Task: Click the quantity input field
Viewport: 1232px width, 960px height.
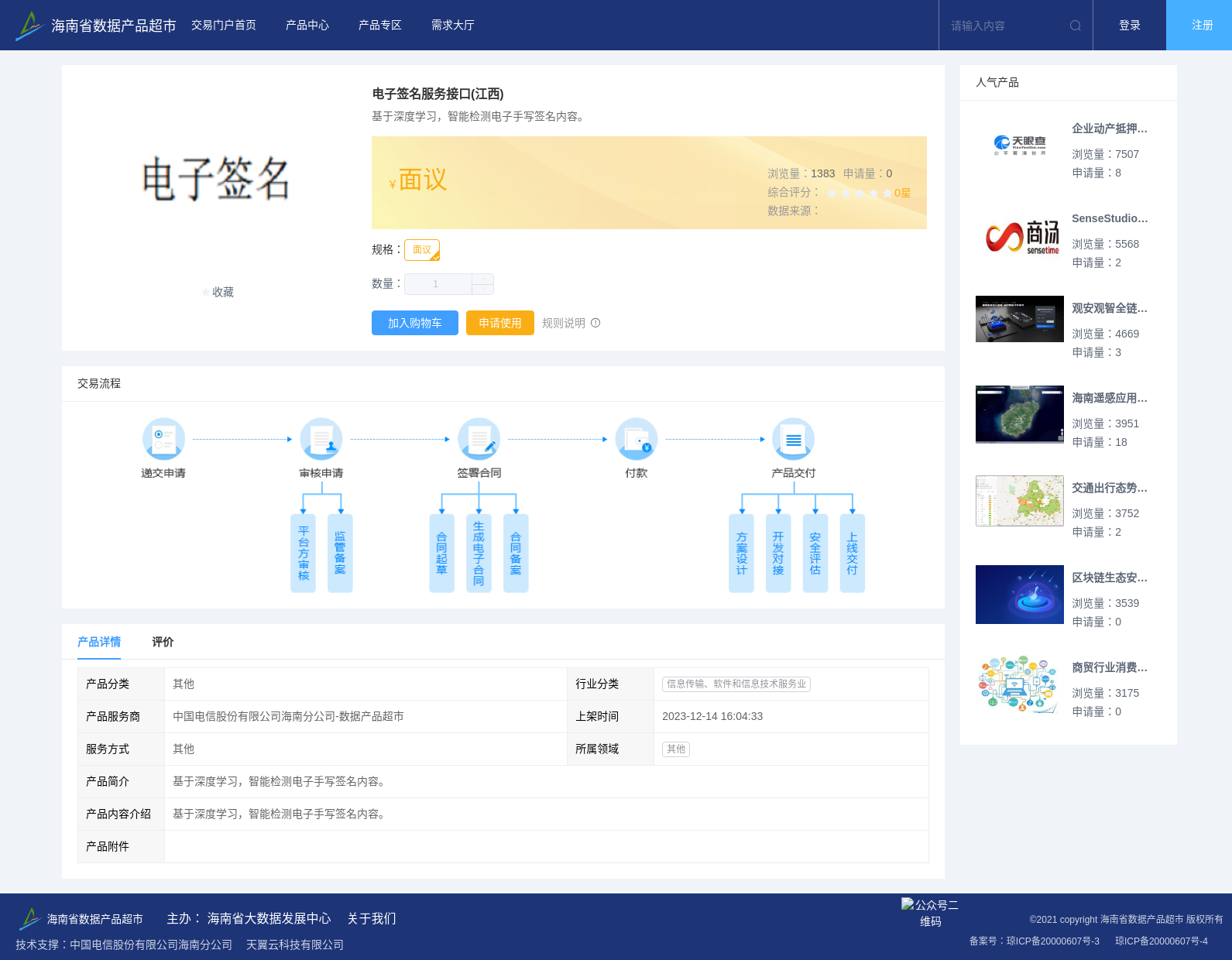Action: 438,284
